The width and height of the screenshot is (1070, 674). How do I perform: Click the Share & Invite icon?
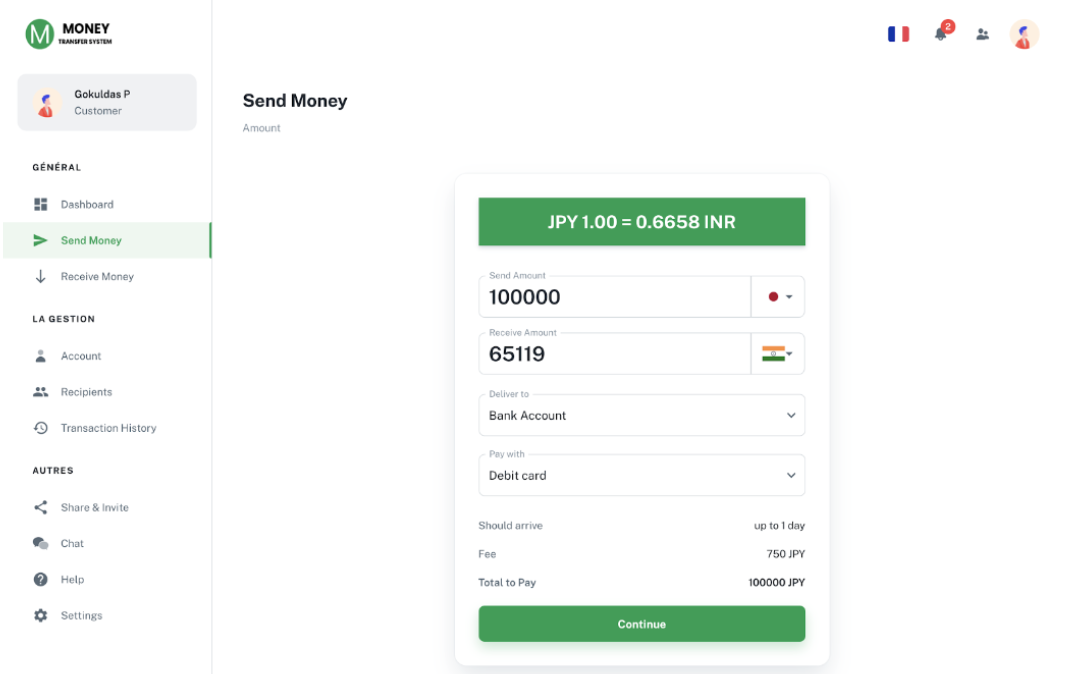click(x=41, y=507)
